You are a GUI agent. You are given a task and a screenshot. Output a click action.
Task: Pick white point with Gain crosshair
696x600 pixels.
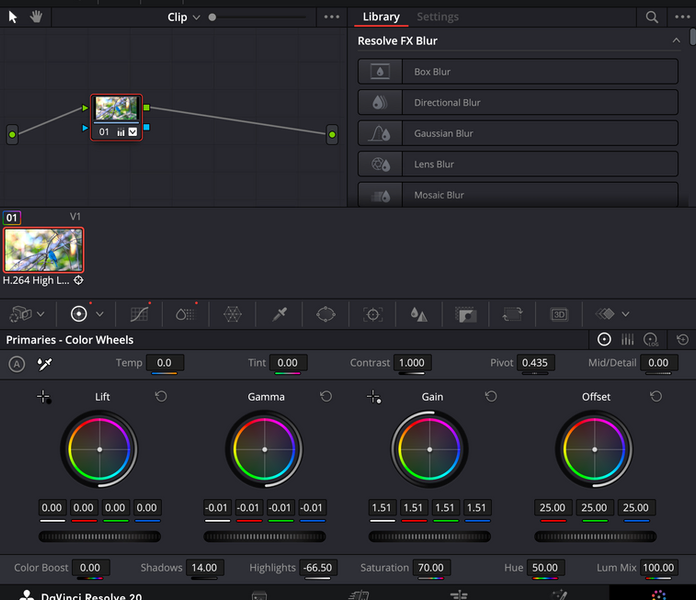coord(374,397)
